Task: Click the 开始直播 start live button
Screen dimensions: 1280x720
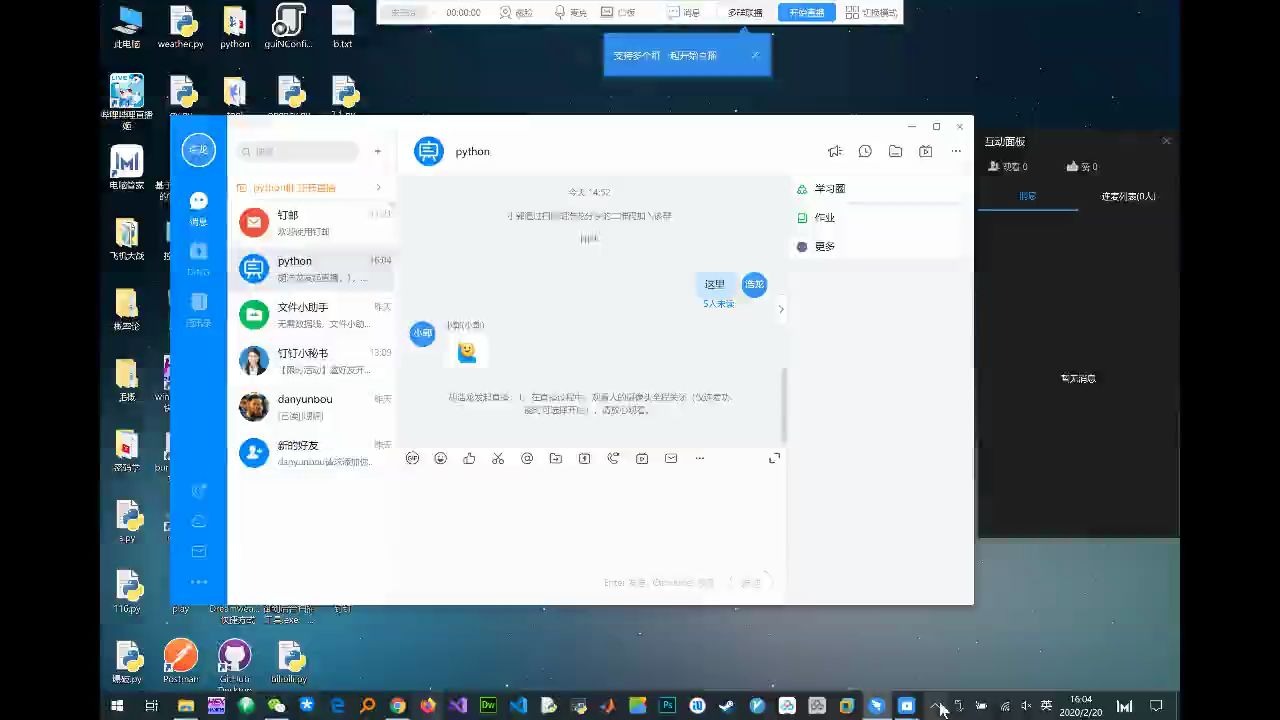Action: [x=806, y=12]
